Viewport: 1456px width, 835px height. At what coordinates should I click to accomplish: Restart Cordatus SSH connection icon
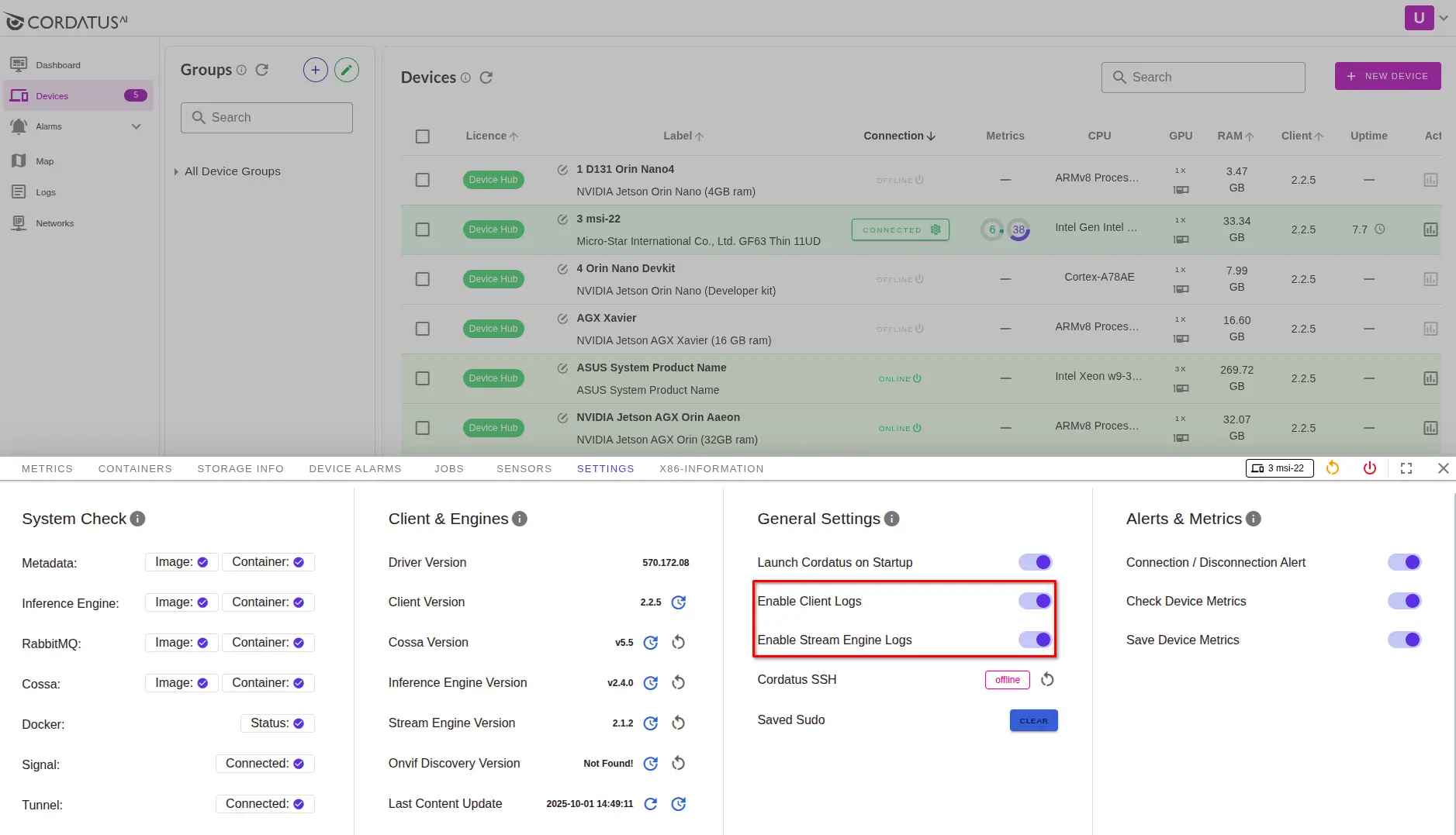pos(1047,680)
